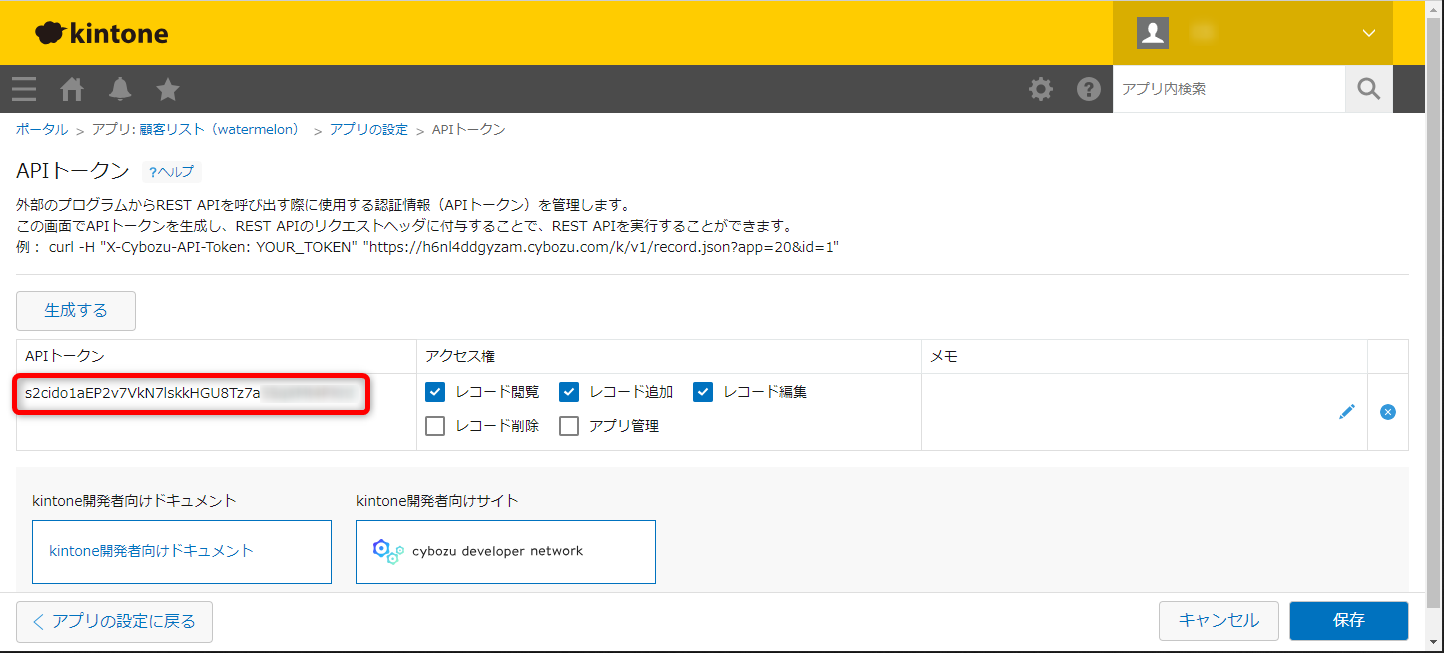The width and height of the screenshot is (1444, 653).
Task: Open the favorites star icon
Action: pyautogui.click(x=168, y=89)
